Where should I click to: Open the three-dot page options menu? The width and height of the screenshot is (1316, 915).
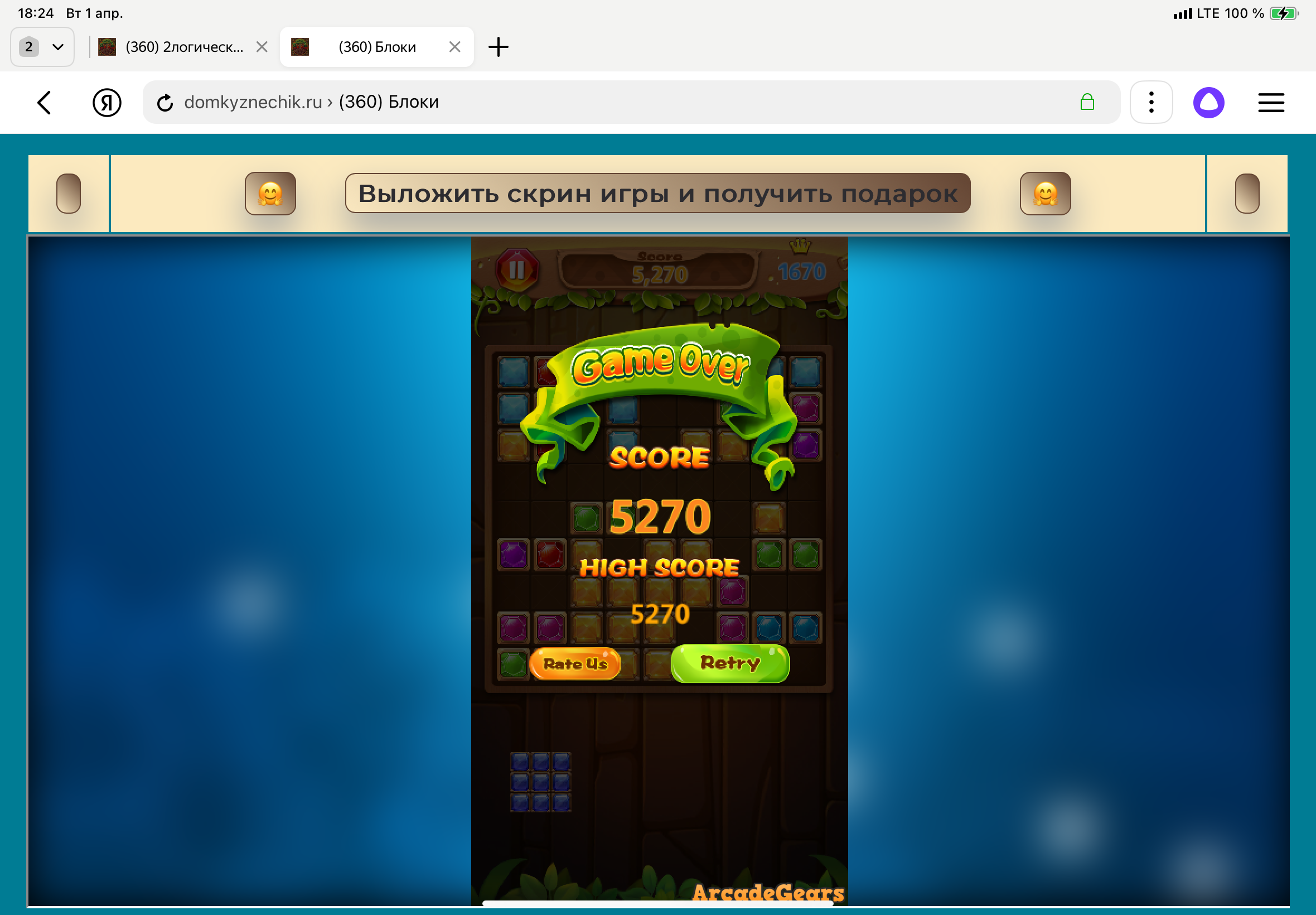1150,103
